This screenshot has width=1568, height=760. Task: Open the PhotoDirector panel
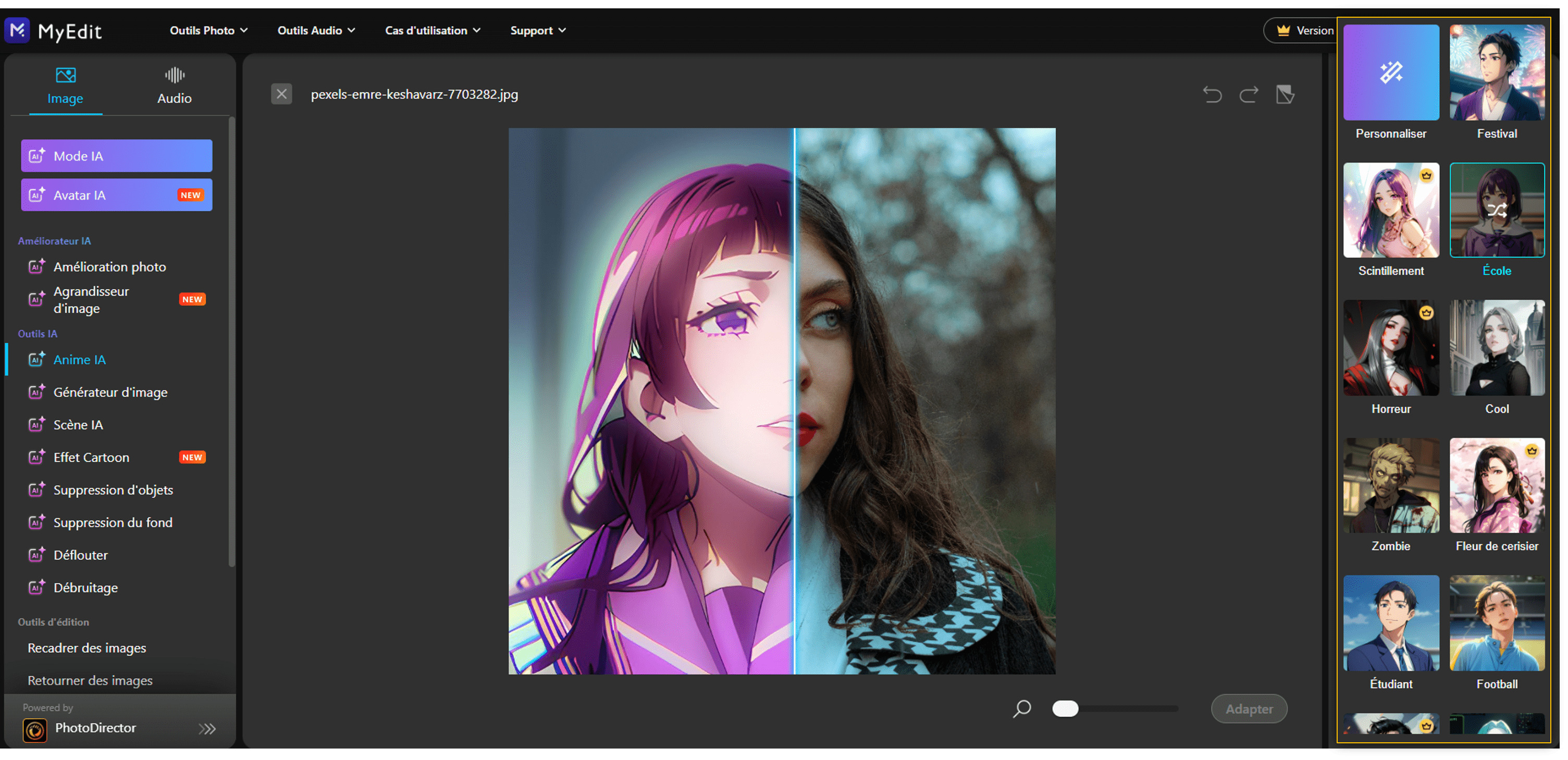[x=94, y=728]
